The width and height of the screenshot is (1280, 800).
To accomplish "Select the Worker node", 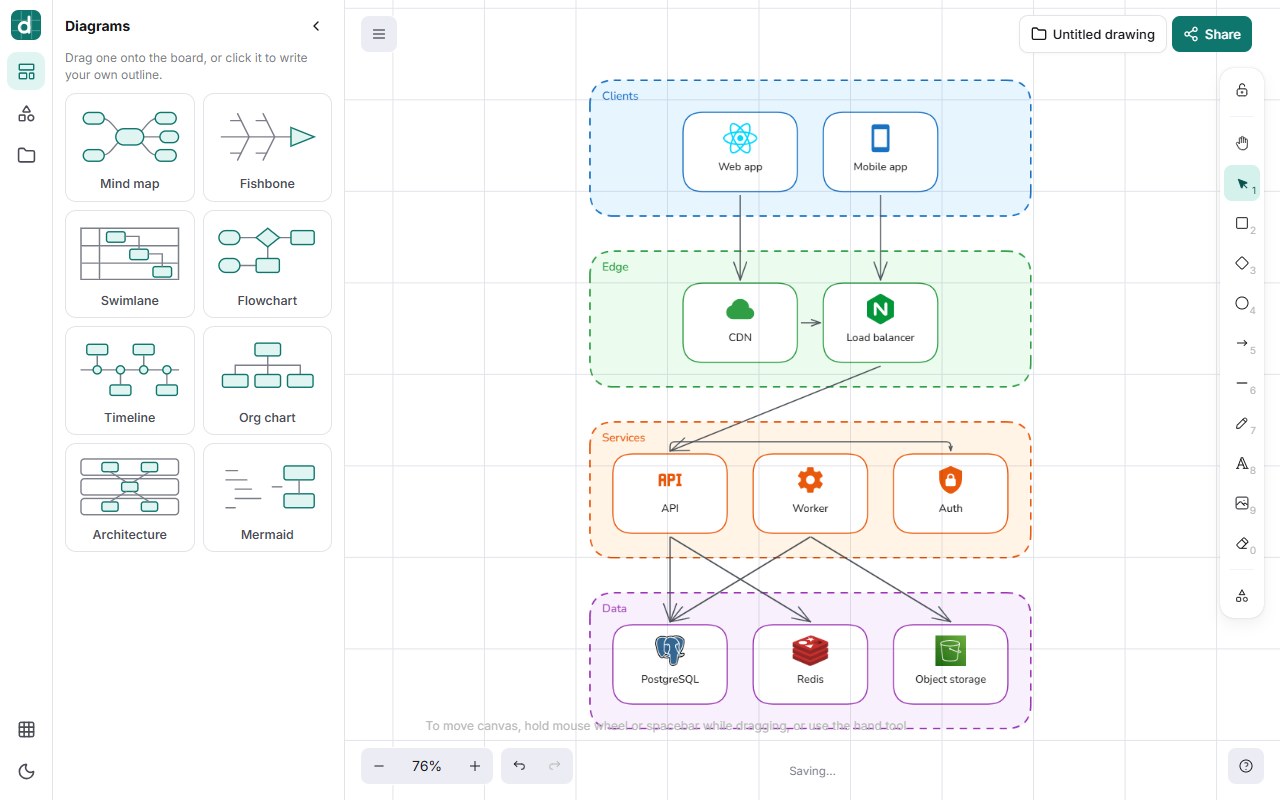I will click(810, 494).
